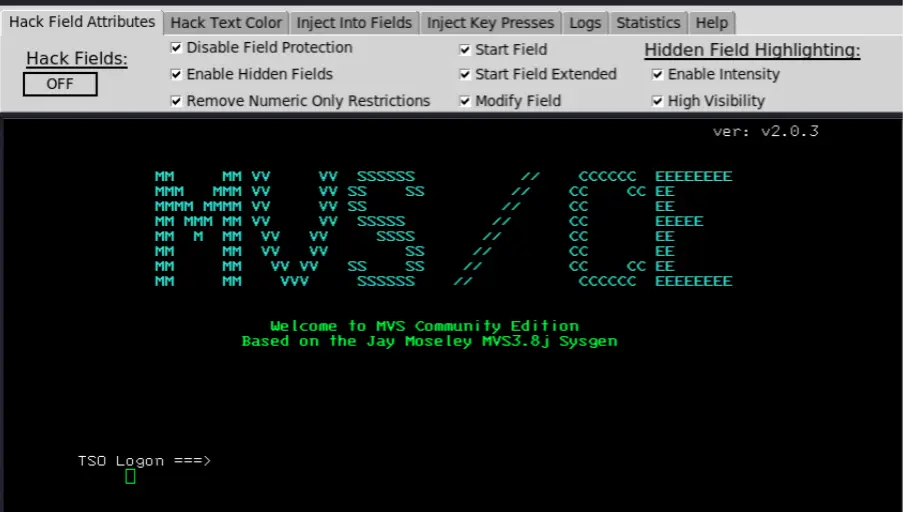View the Statistics tab
The image size is (904, 512).
tap(648, 23)
